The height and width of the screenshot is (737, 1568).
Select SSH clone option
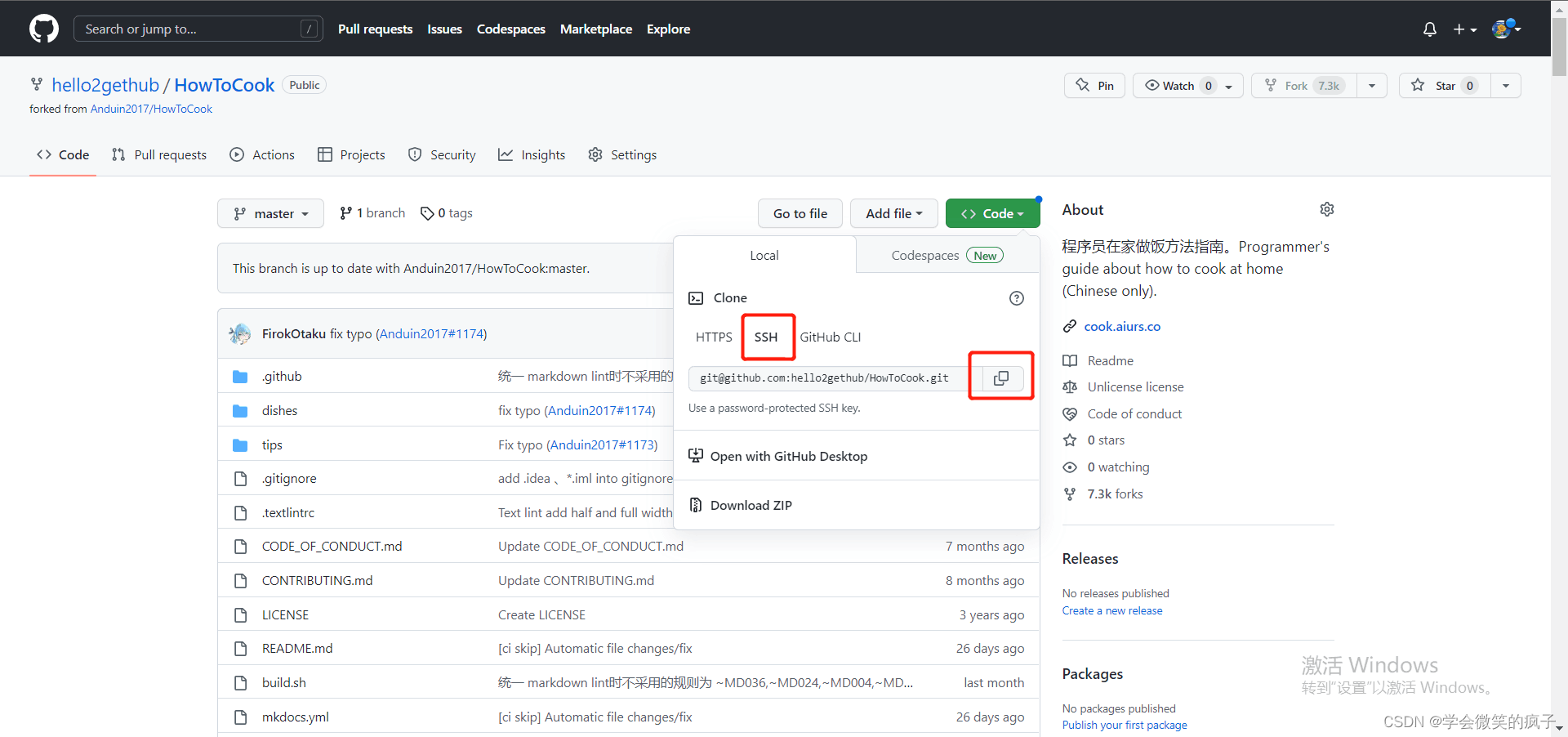click(766, 337)
